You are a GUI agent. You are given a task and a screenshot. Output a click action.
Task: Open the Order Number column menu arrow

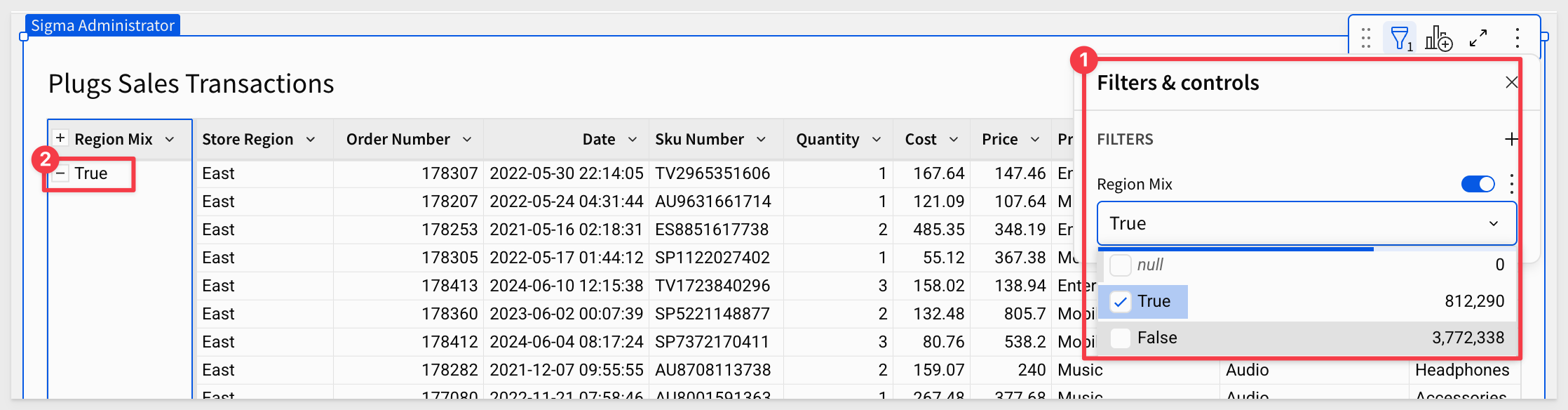click(x=467, y=139)
